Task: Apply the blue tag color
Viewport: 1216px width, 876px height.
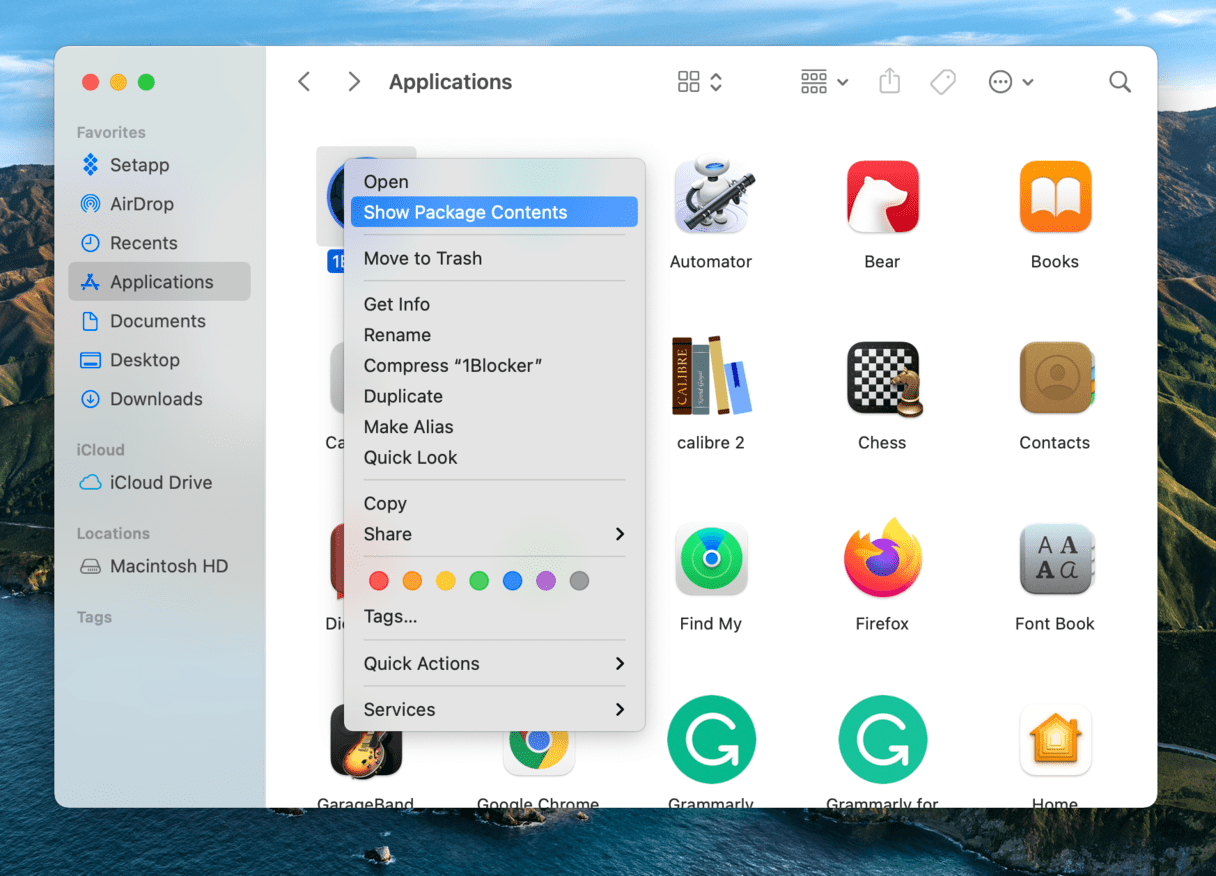Action: (512, 580)
